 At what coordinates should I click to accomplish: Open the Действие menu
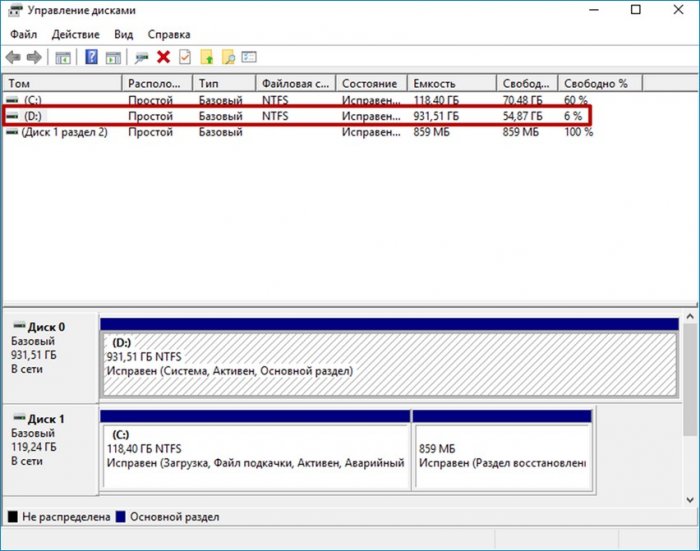pyautogui.click(x=75, y=34)
